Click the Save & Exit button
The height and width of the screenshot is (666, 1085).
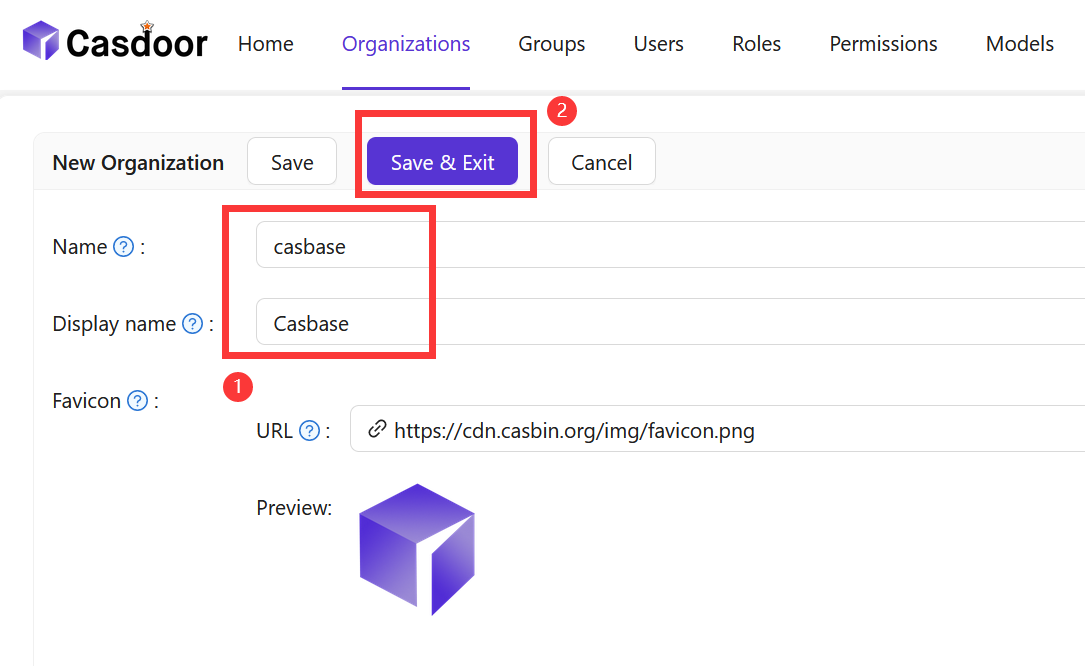click(442, 162)
